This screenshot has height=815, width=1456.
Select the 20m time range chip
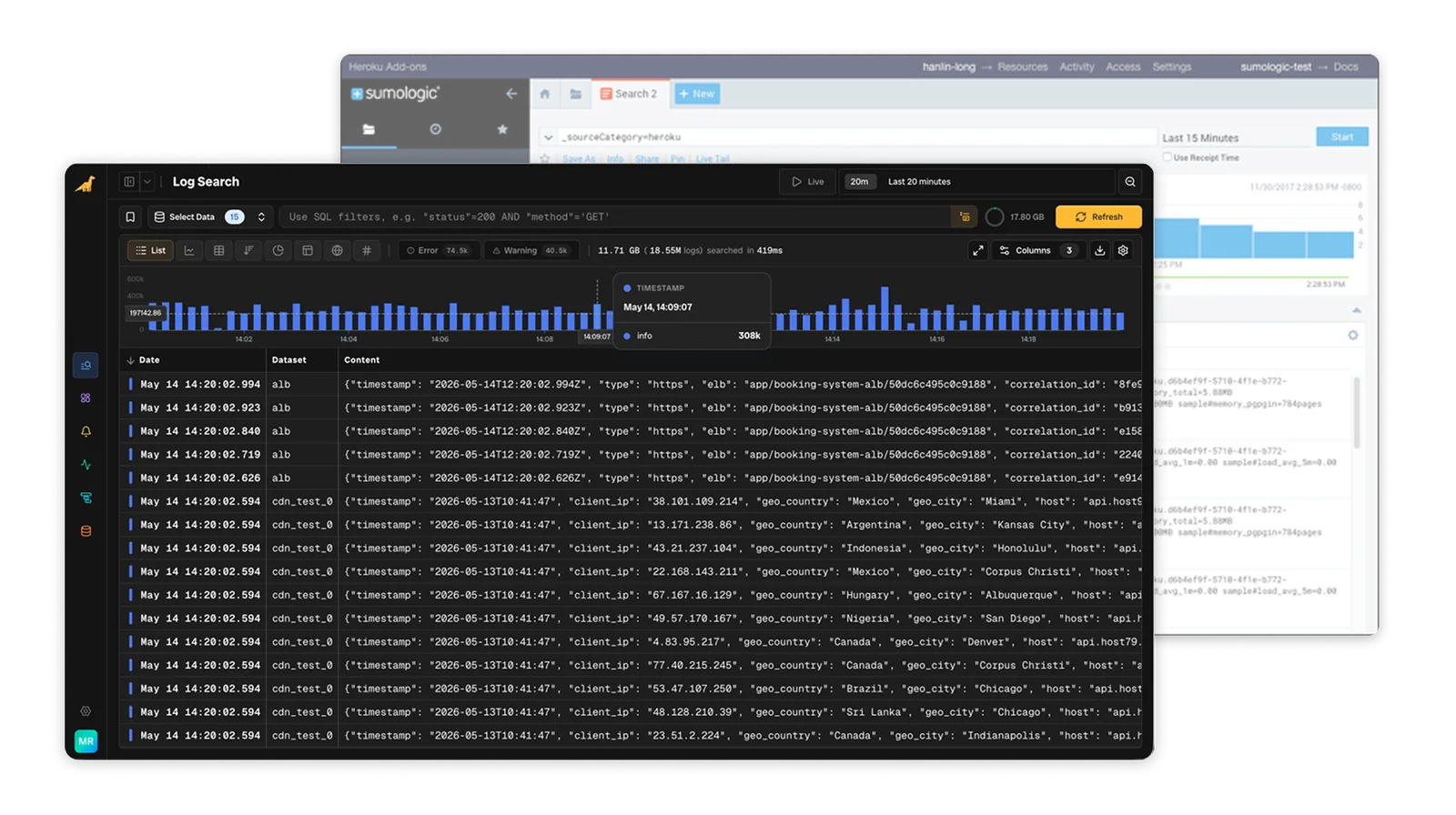(x=859, y=182)
